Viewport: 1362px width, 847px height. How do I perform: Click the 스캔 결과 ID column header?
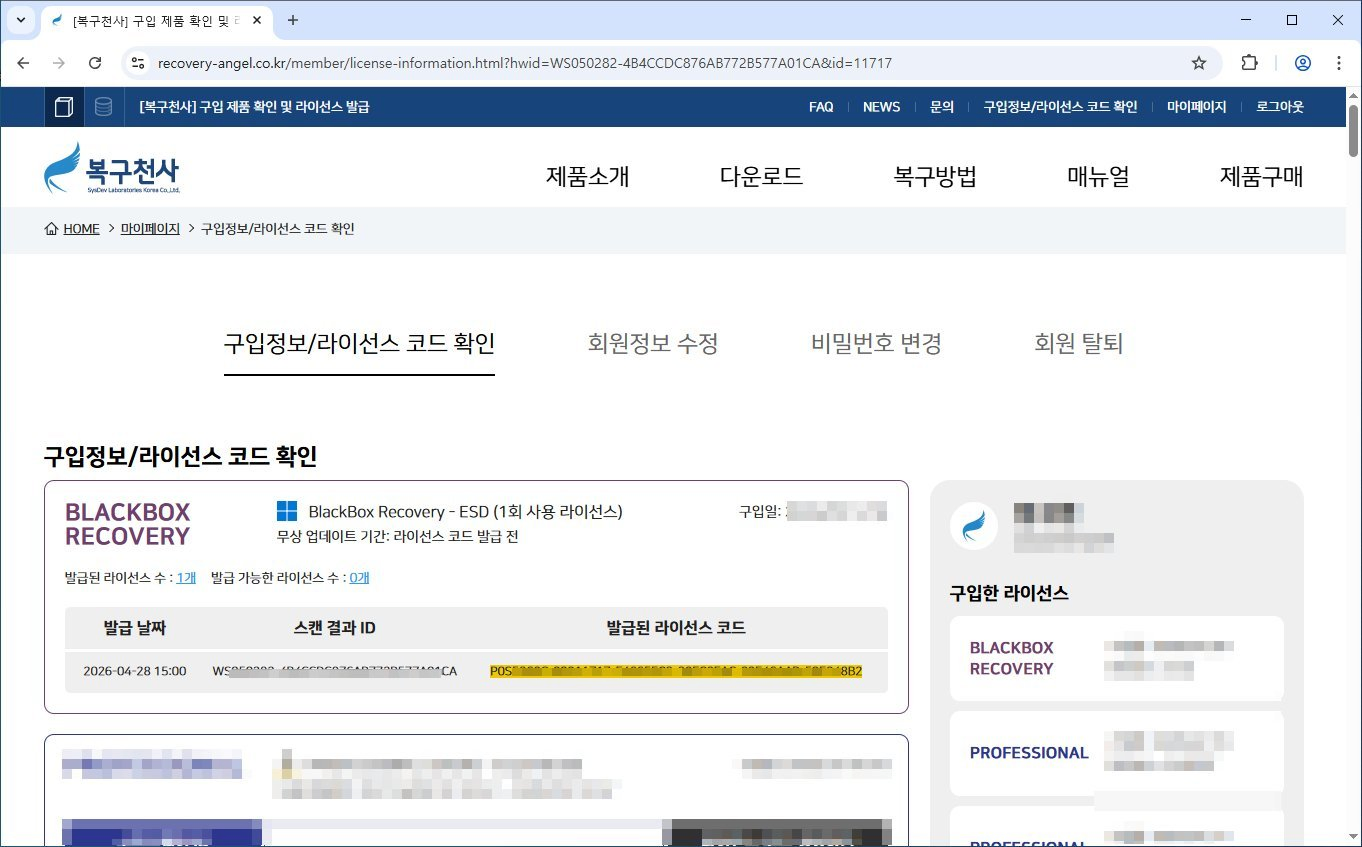[x=335, y=628]
